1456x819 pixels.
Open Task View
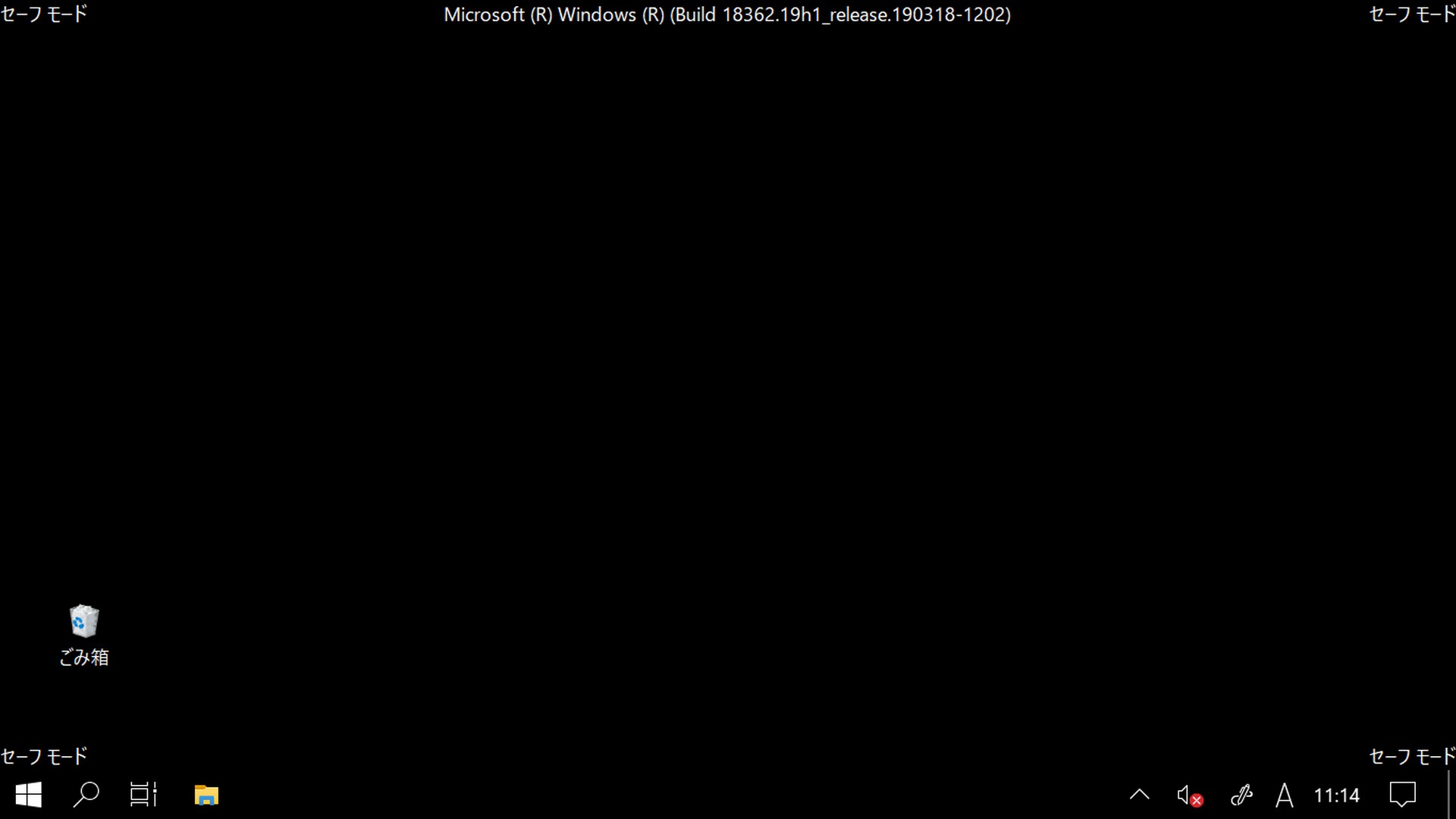pos(143,795)
